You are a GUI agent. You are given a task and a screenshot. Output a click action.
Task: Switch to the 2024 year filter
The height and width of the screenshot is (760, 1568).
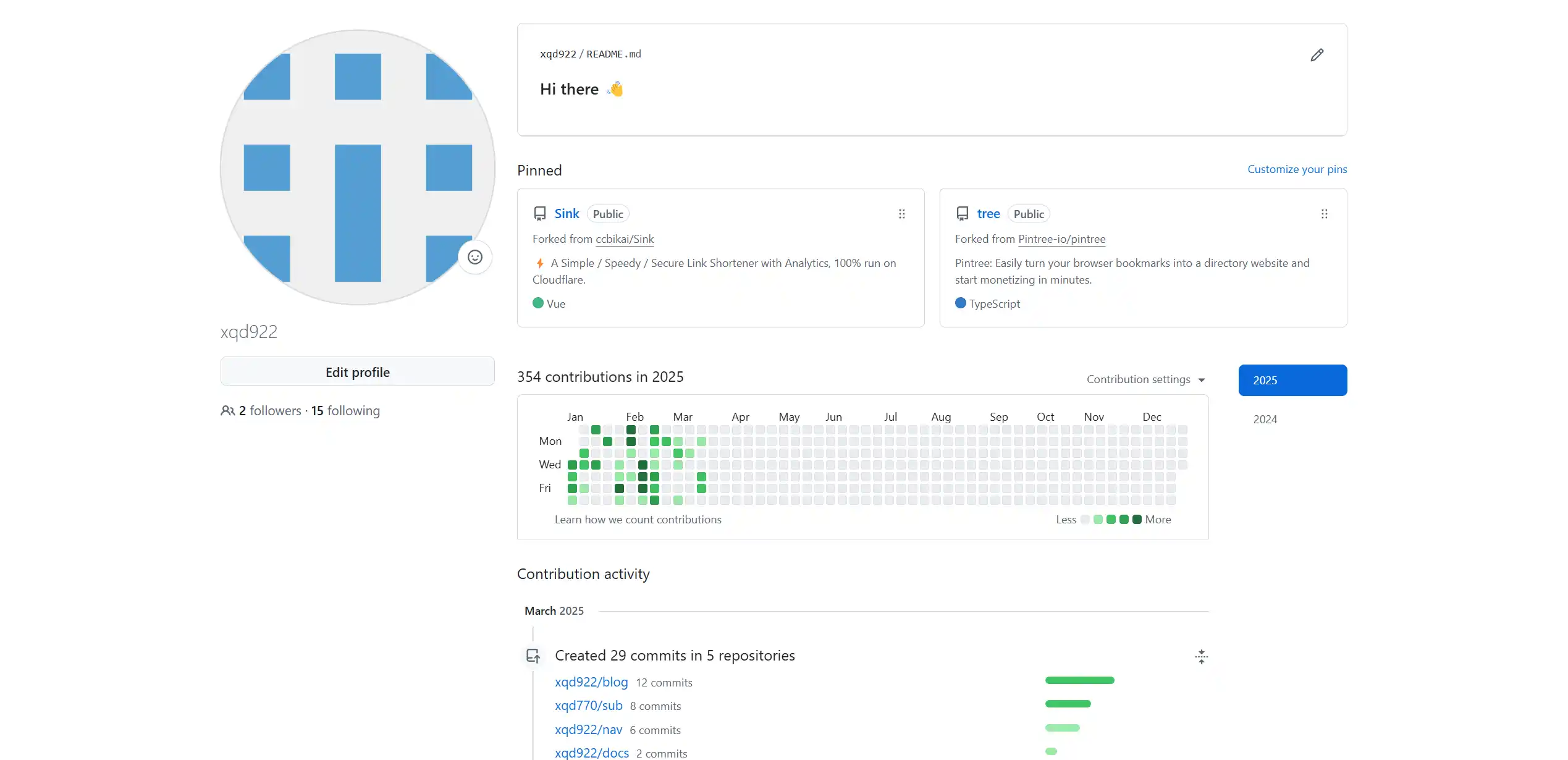coord(1265,419)
